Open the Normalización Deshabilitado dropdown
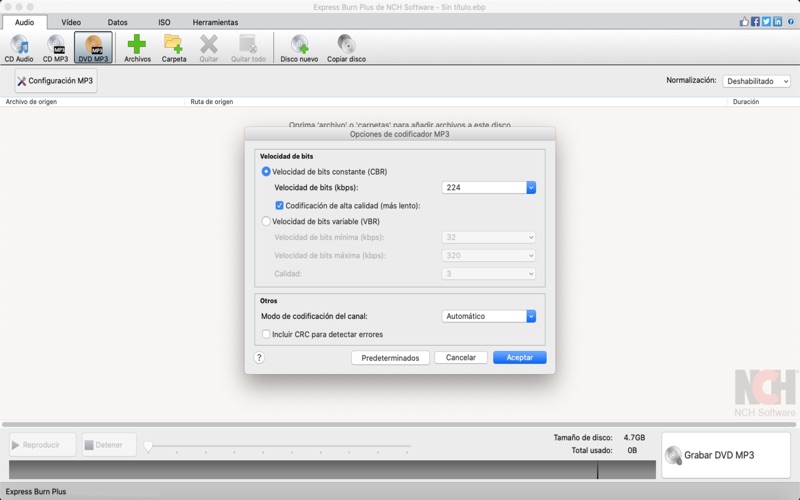The width and height of the screenshot is (800, 500). (x=757, y=81)
